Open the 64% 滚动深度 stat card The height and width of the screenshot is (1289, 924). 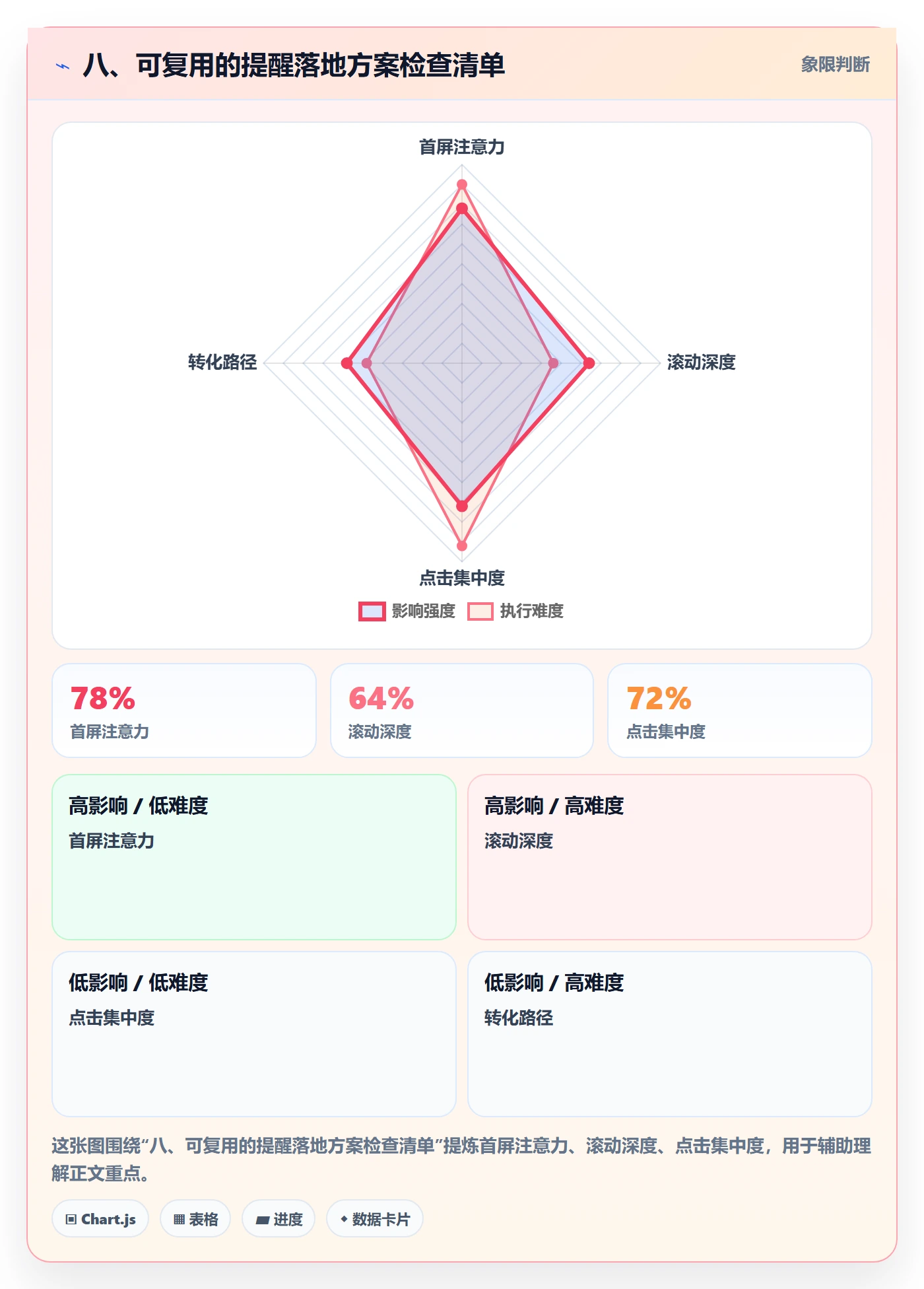(462, 711)
